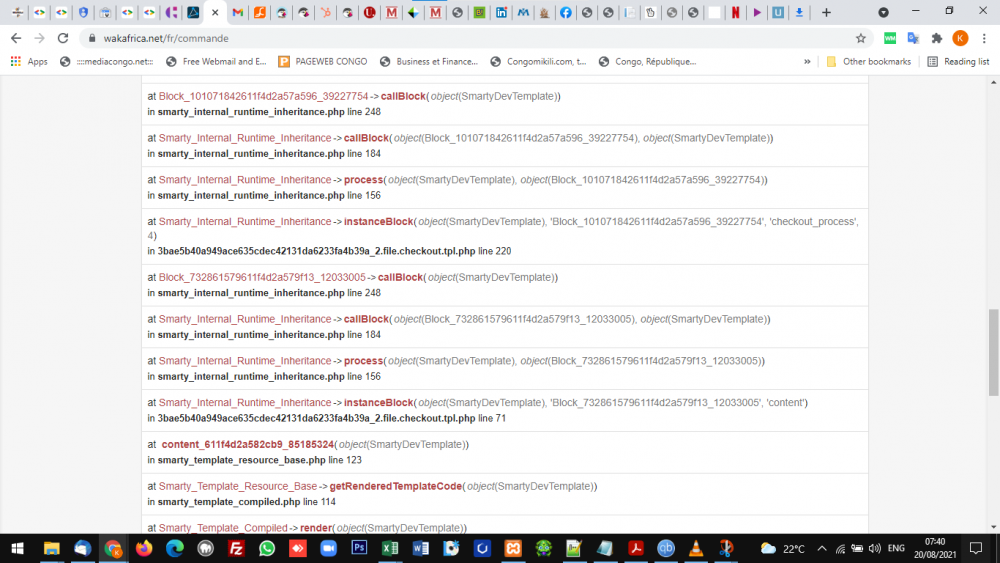
Task: Click the file.checkout.tpl.php line 220 text
Action: 334,251
